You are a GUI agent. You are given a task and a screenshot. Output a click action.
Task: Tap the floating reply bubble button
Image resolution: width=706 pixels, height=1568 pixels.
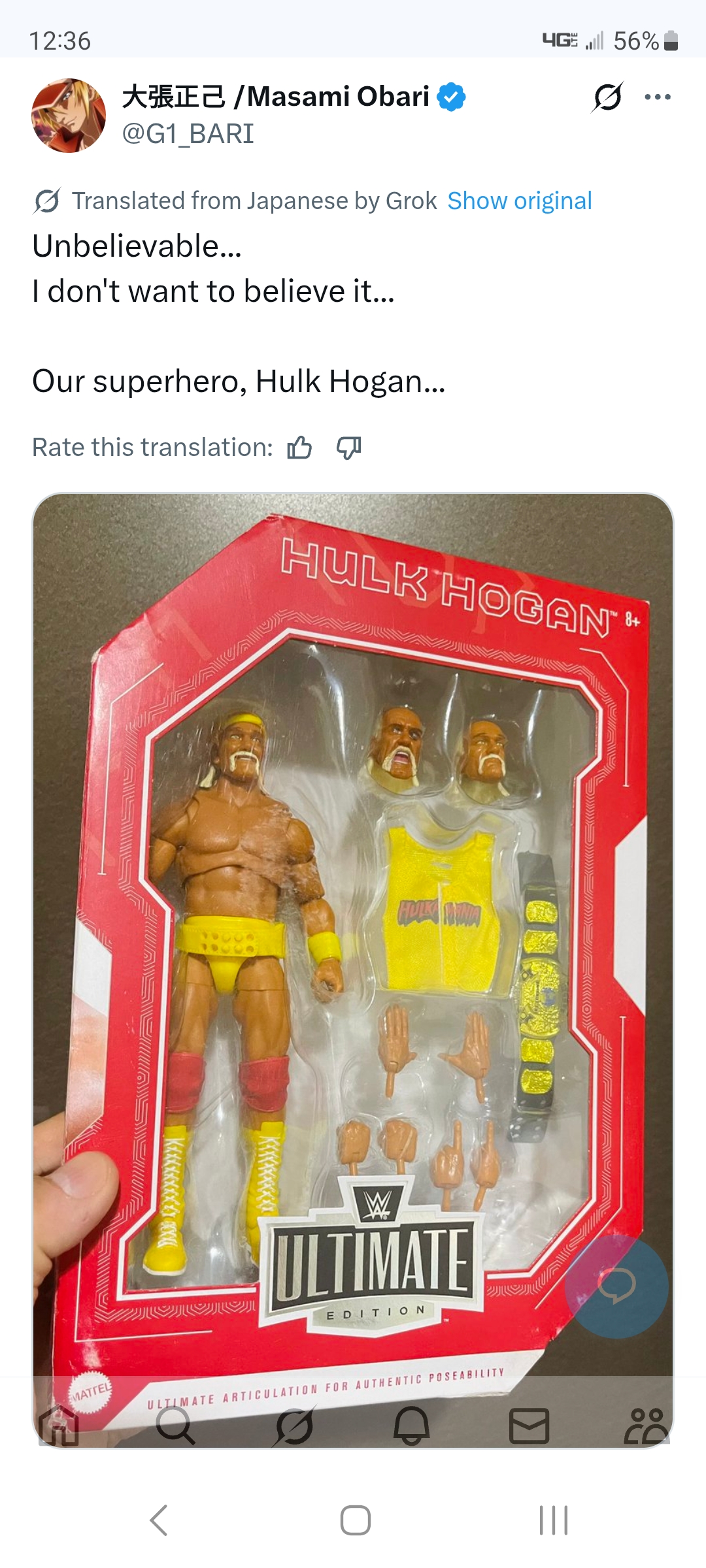(x=616, y=1286)
